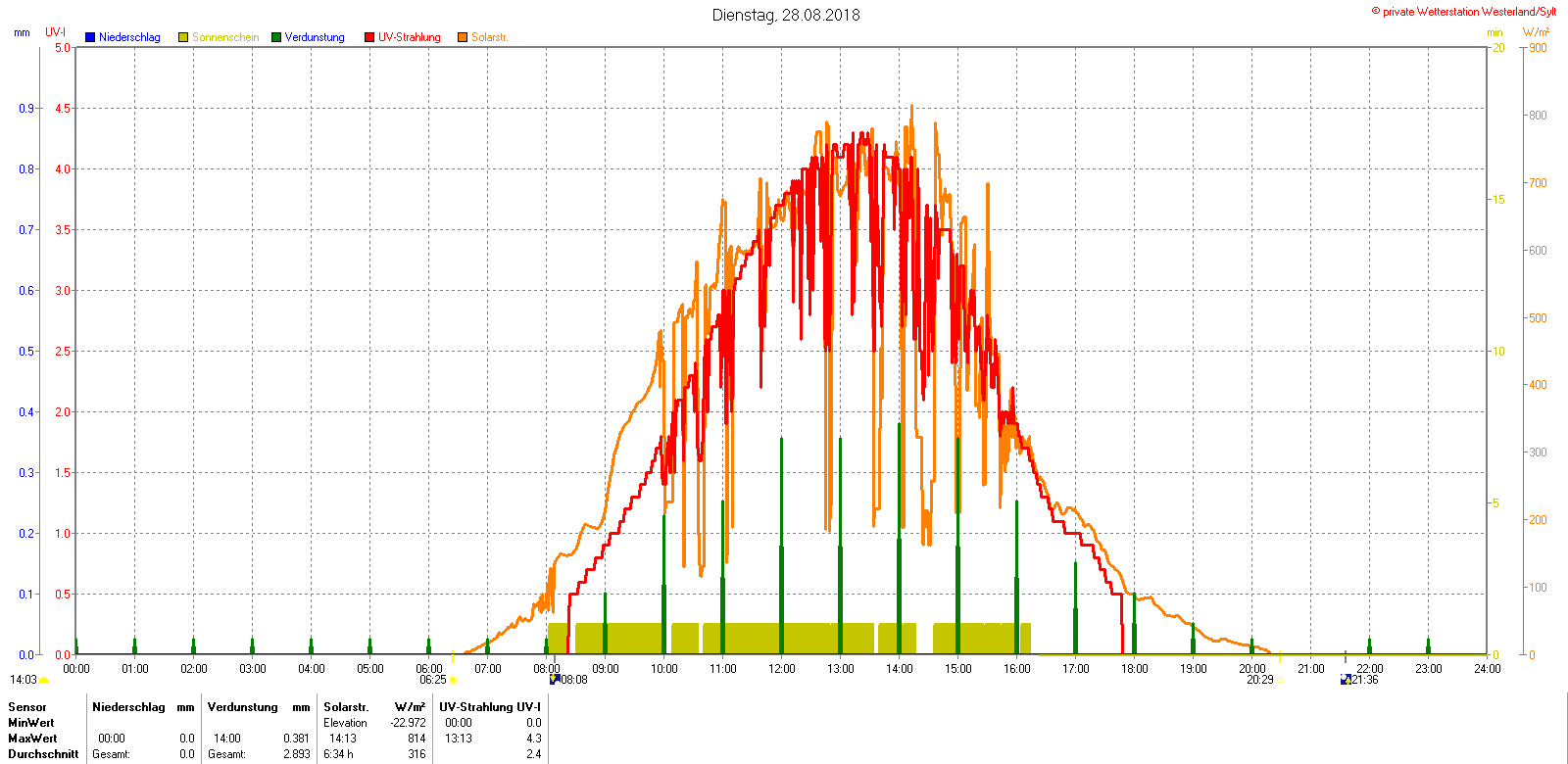This screenshot has height=764, width=1568.
Task: Click the 14:03 label at bottom left
Action: [24, 680]
